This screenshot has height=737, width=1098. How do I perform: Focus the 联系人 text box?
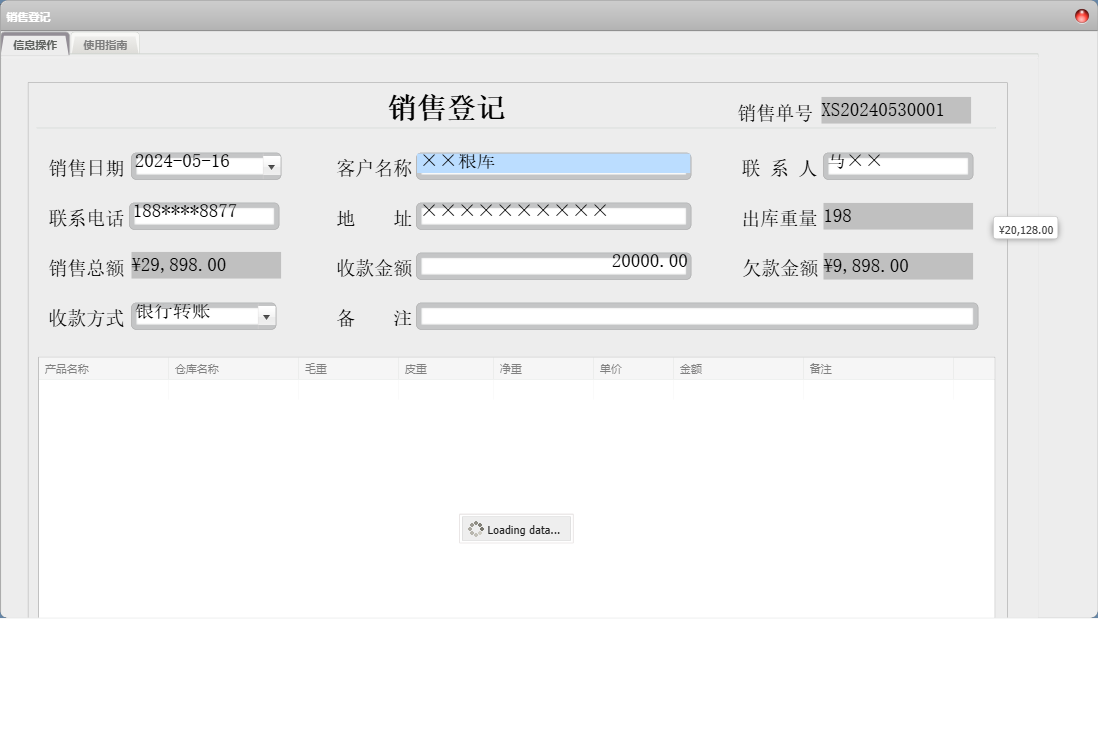tap(898, 166)
